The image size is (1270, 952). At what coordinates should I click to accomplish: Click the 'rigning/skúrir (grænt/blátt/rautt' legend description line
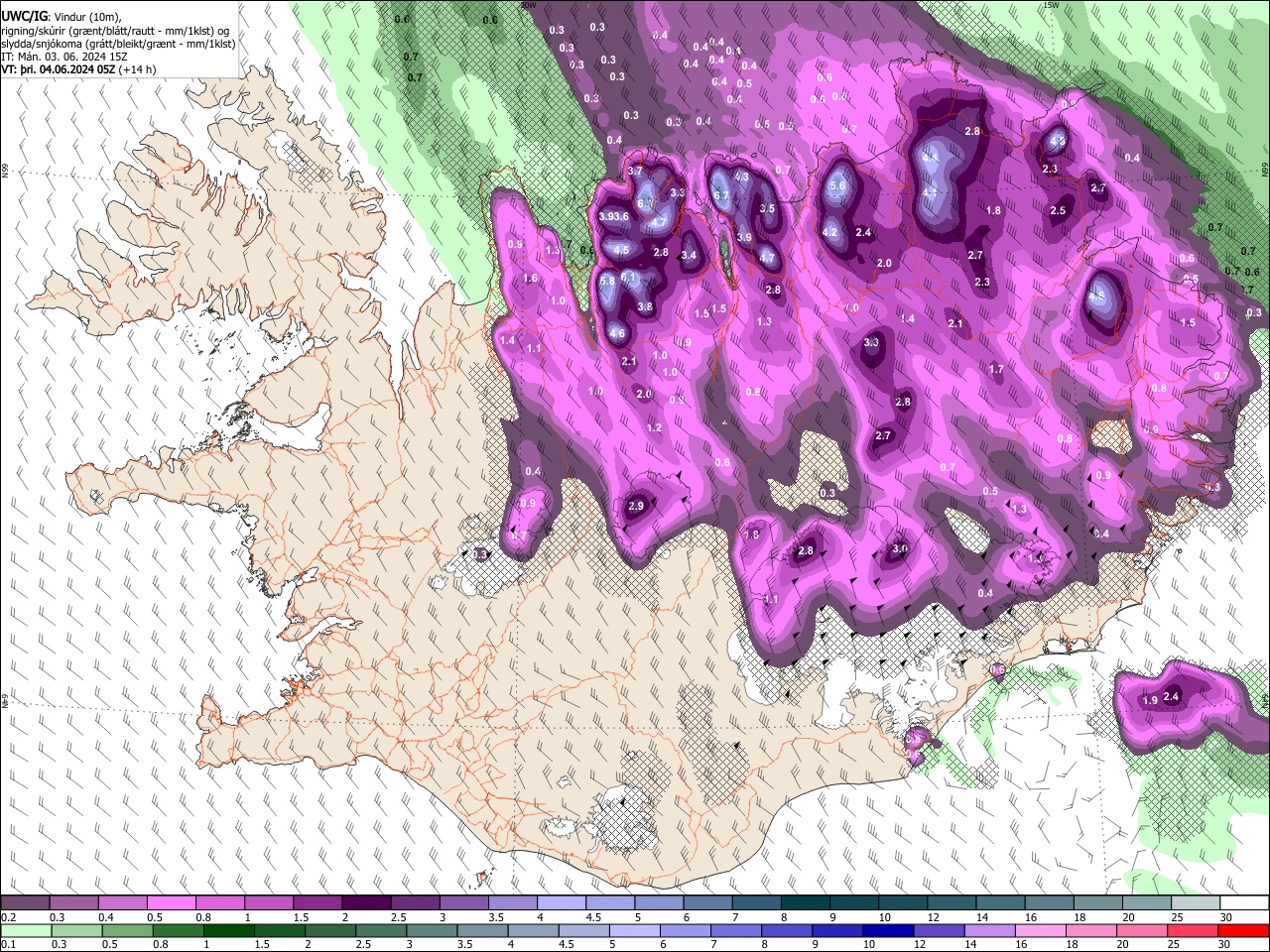pyautogui.click(x=115, y=30)
